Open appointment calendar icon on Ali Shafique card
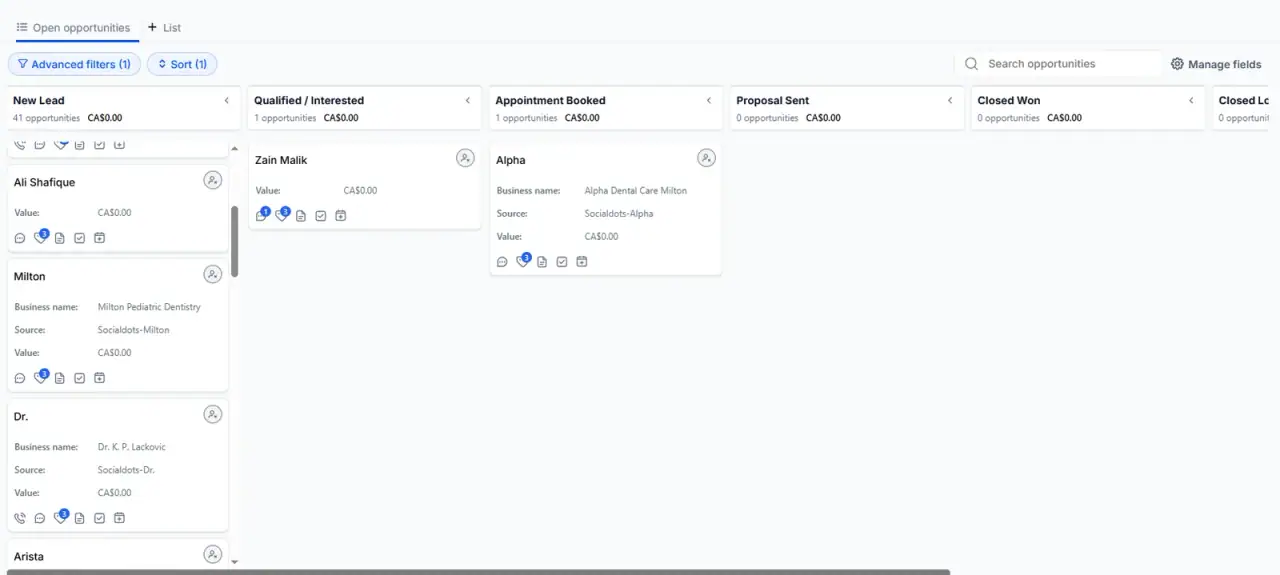Image resolution: width=1280 pixels, height=575 pixels. pyautogui.click(x=100, y=238)
